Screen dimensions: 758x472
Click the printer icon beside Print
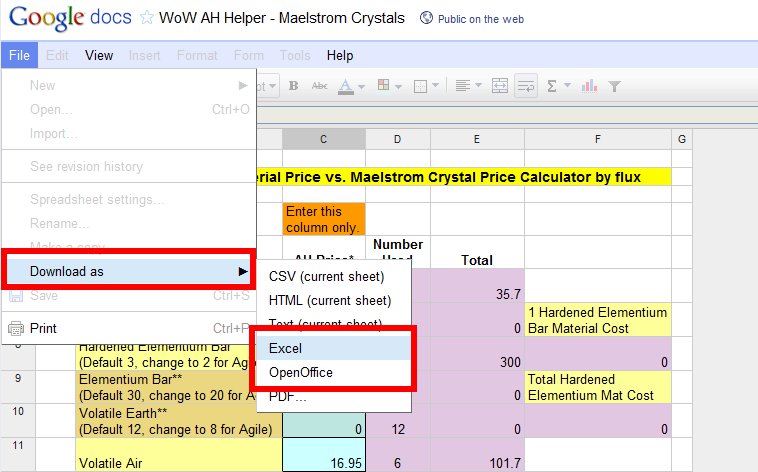point(16,329)
